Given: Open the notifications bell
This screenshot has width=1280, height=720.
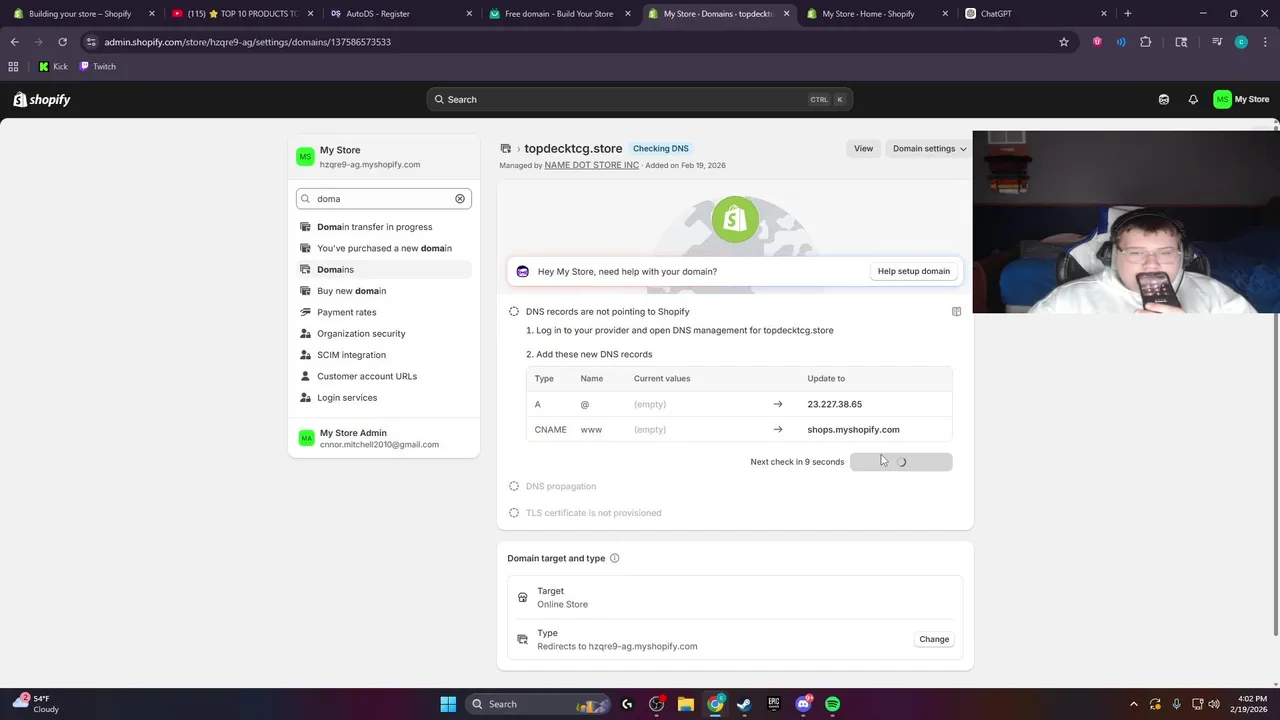Looking at the screenshot, I should click(x=1193, y=99).
